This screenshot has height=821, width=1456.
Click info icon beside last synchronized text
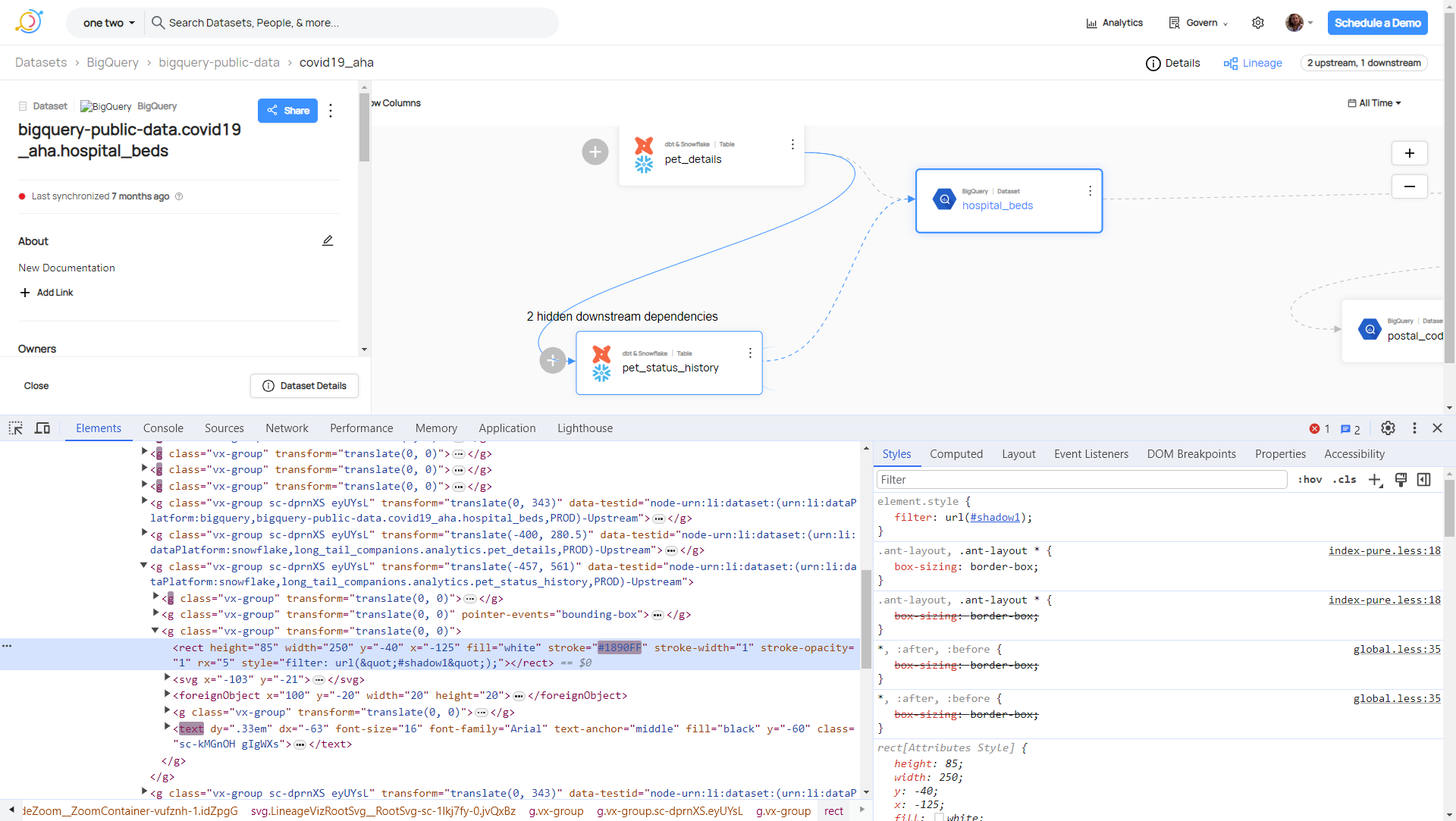(179, 196)
